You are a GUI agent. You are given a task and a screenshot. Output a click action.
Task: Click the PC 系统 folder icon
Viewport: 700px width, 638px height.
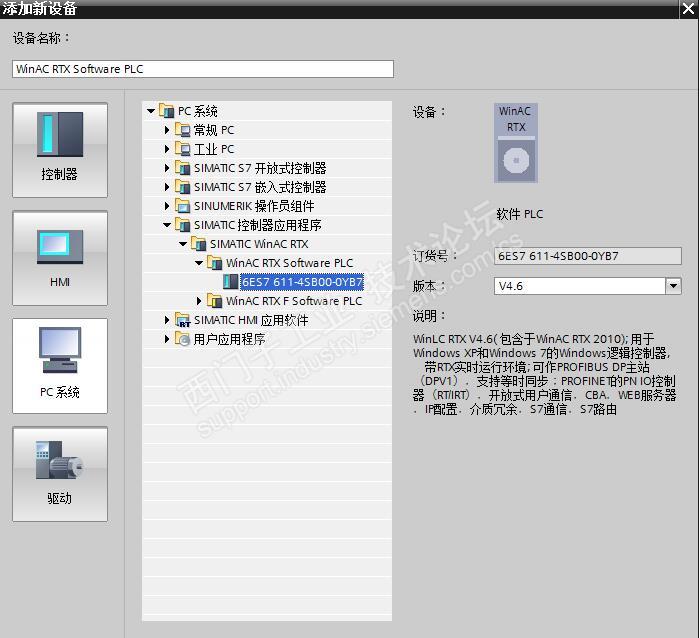(167, 110)
